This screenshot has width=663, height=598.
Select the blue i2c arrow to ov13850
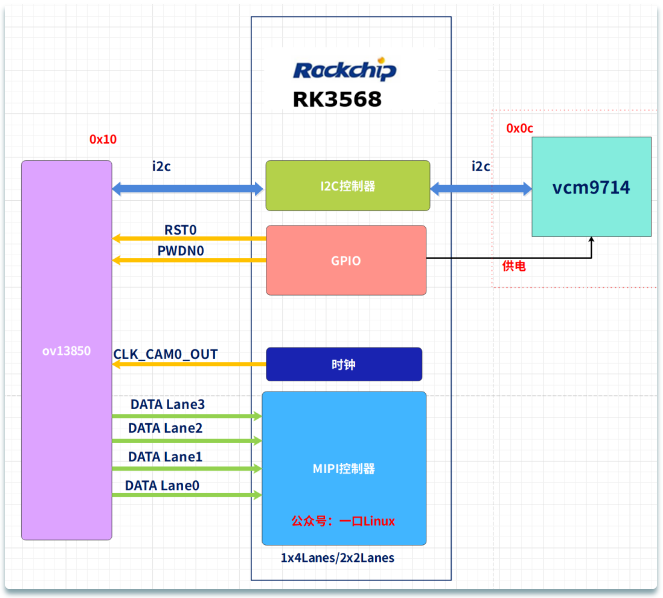point(188,189)
